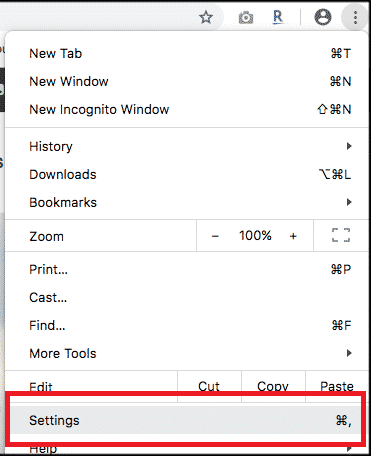Viewport: 371px width, 456px height.
Task: Bookmark this page with the star icon
Action: pos(206,17)
